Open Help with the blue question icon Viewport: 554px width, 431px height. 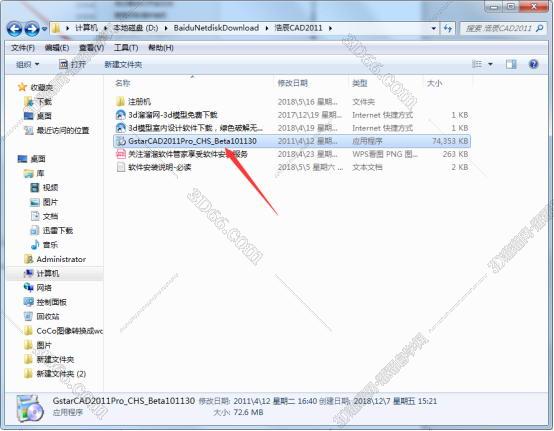(534, 64)
